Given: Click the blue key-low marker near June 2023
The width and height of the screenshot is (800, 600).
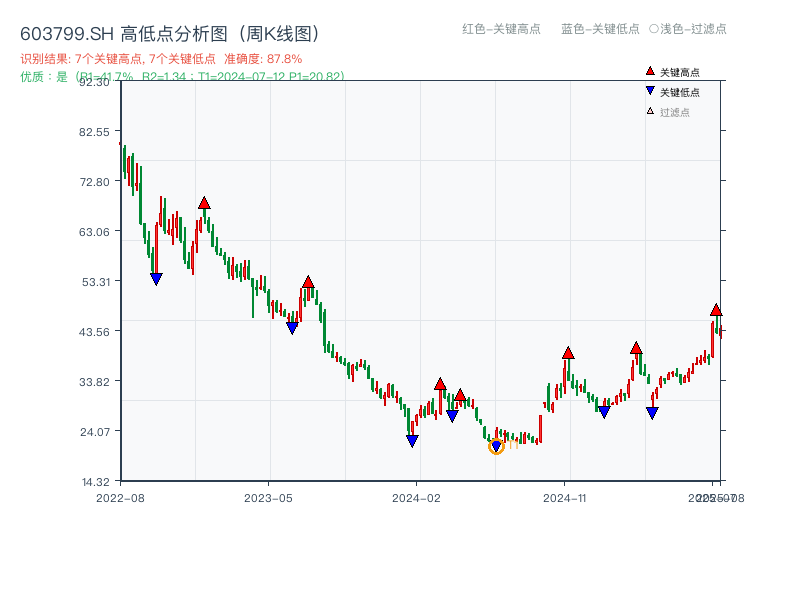Looking at the screenshot, I should pyautogui.click(x=292, y=328).
